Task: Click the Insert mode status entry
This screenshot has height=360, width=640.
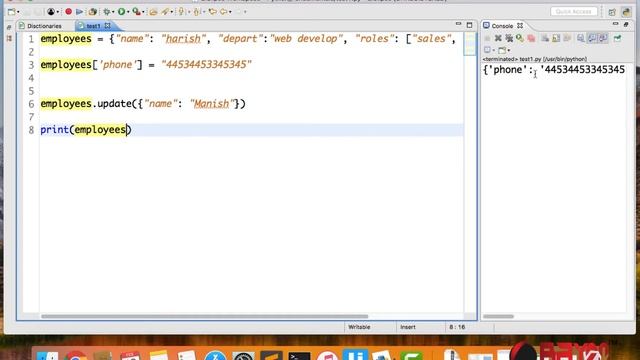Action: pos(408,327)
